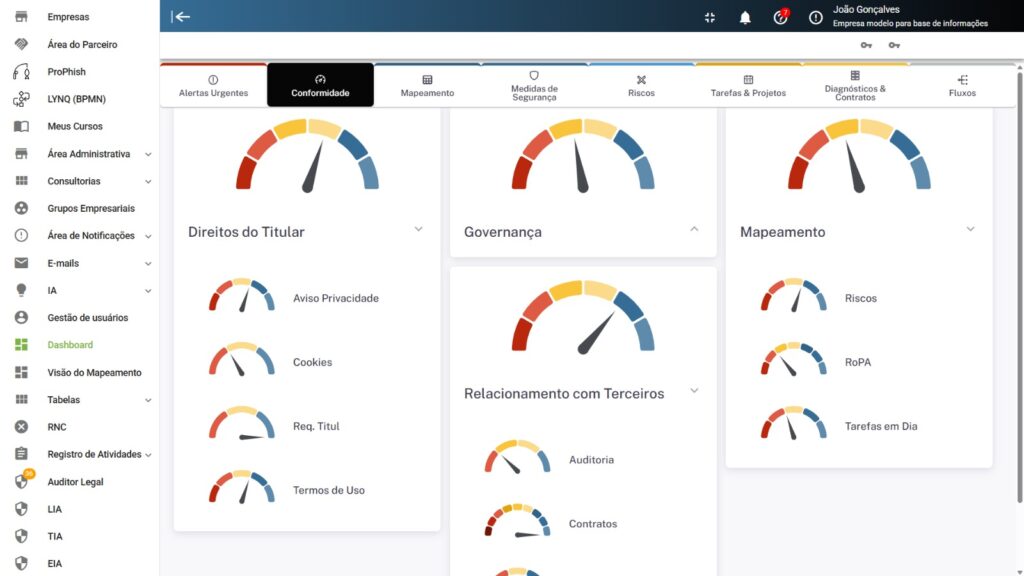Open Visão do Mapeamento link
Image resolution: width=1024 pixels, height=576 pixels.
point(94,373)
